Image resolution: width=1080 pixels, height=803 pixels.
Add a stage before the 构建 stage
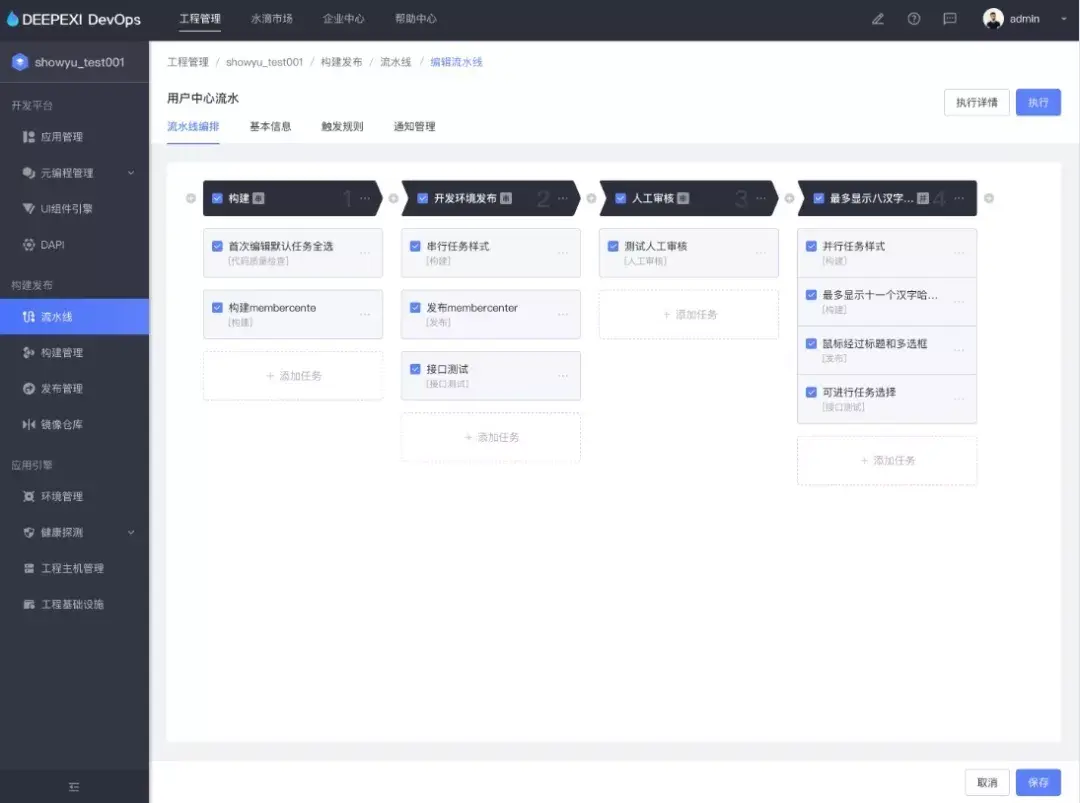click(x=191, y=198)
